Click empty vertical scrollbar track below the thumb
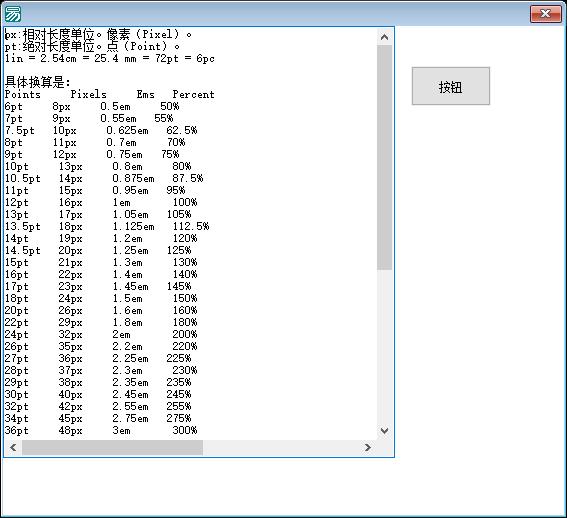567x518 pixels. click(384, 346)
